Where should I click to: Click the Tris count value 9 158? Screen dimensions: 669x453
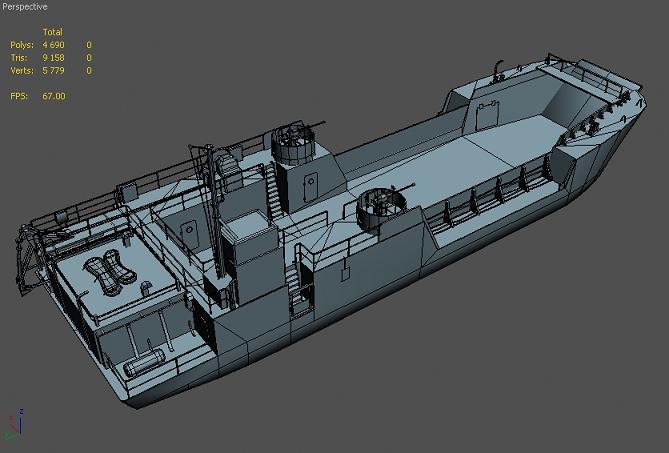coord(54,58)
